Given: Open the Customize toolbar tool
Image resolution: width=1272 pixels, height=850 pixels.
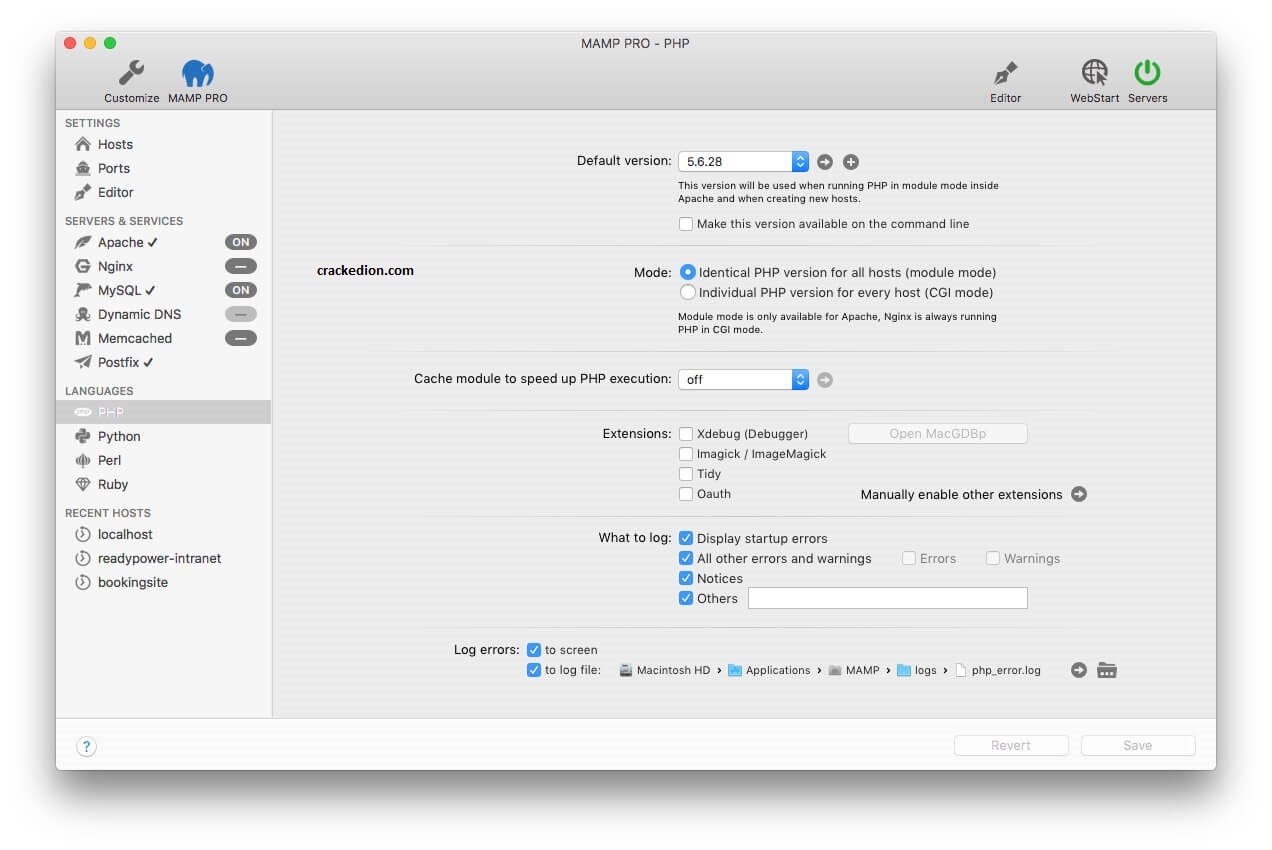Looking at the screenshot, I should click(131, 81).
